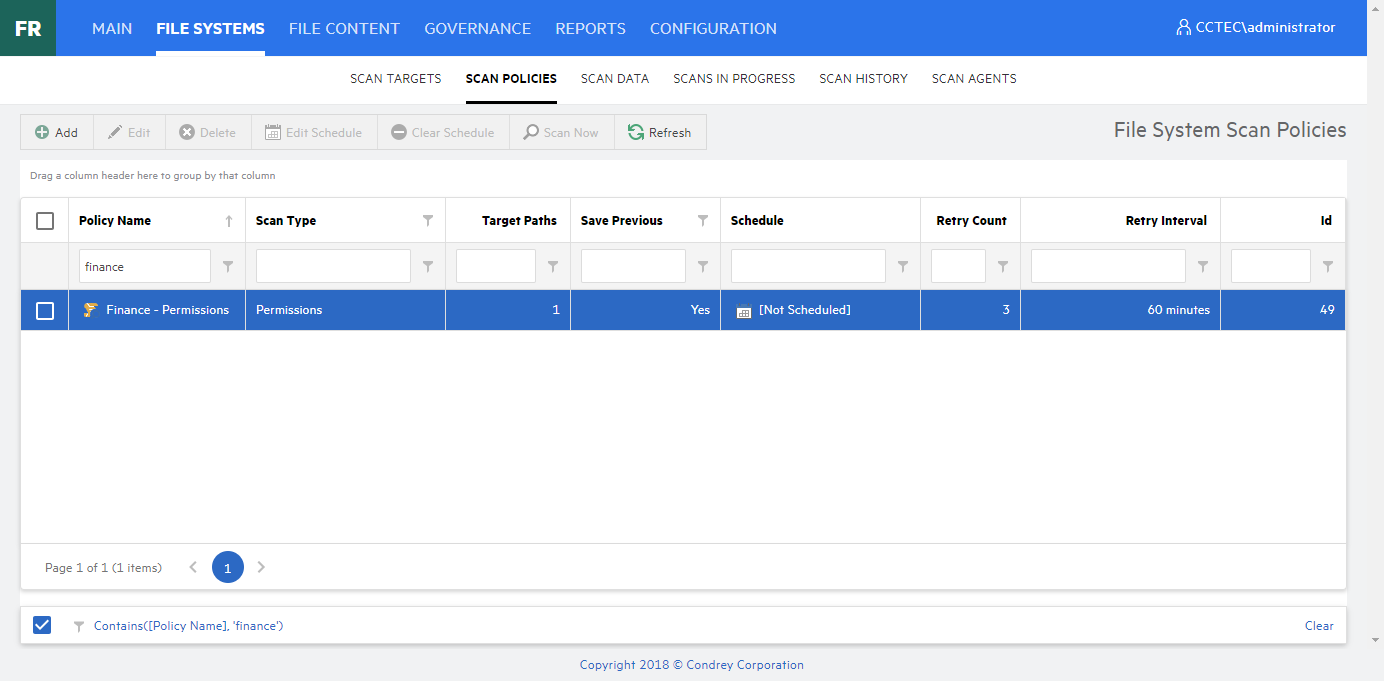Switch to the SCAN AGENTS tab
The height and width of the screenshot is (681, 1384).
tap(974, 78)
